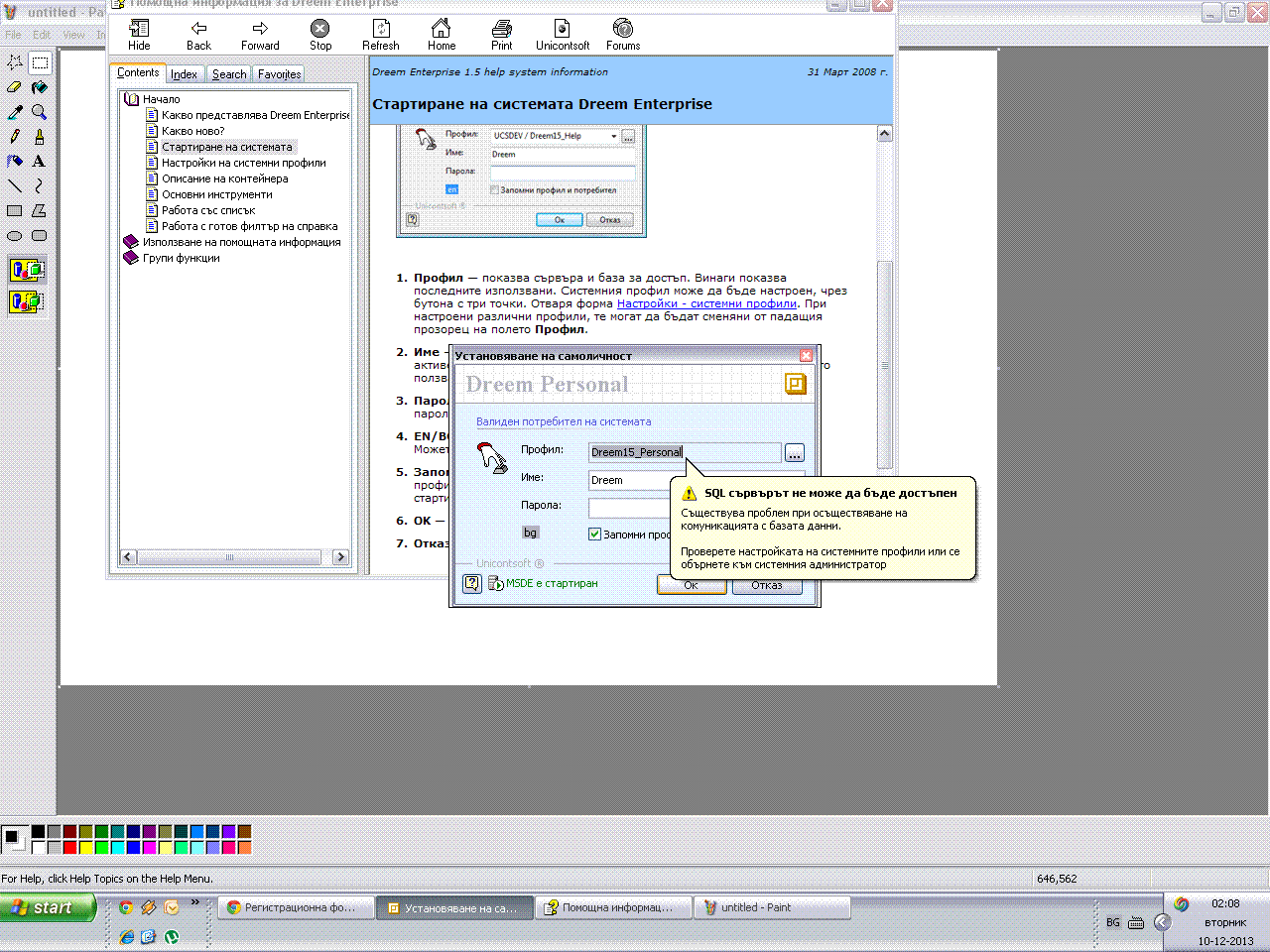
Task: Click contents tree horizontal scrollbar right arrow
Action: 341,557
